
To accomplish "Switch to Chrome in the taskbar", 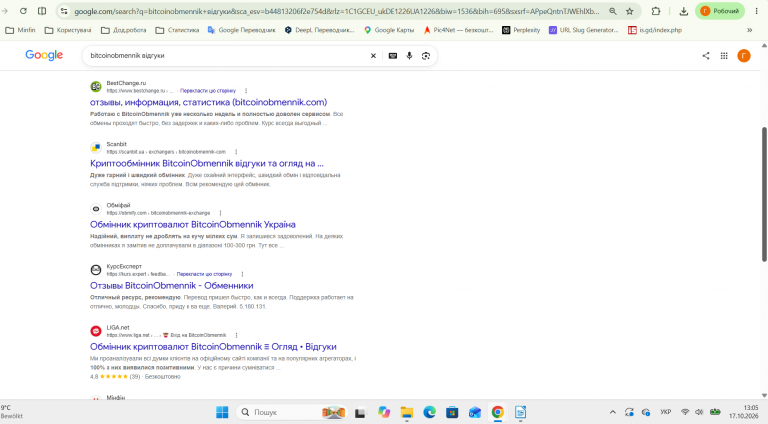I will (x=498, y=412).
